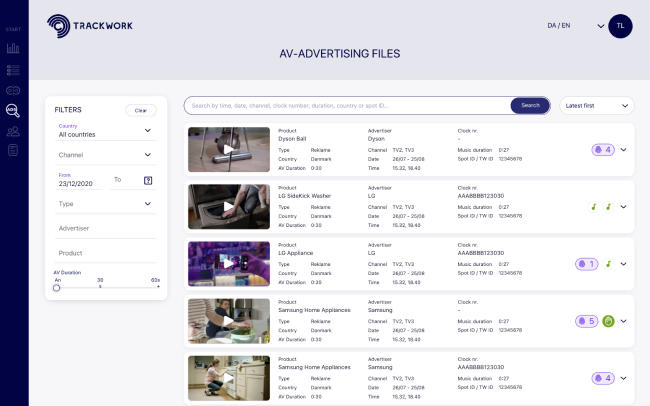Click the purple 1 badge on LG Appliance row
The width and height of the screenshot is (650, 406).
[x=587, y=264]
